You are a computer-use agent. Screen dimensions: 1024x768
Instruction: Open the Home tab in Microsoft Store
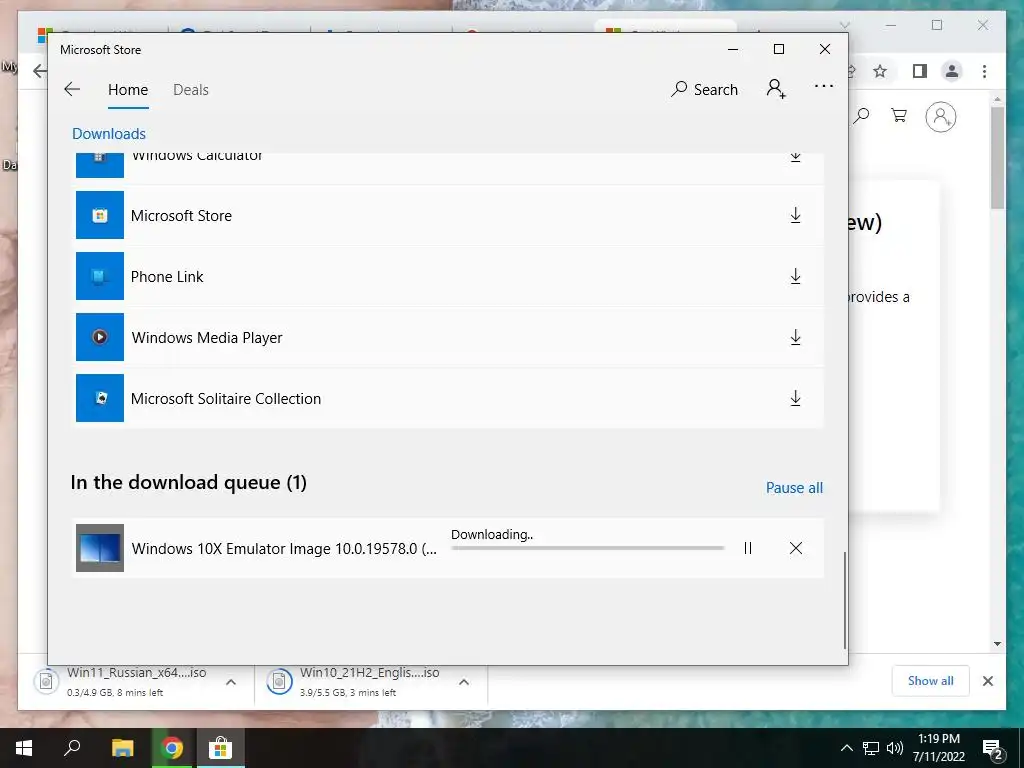128,89
